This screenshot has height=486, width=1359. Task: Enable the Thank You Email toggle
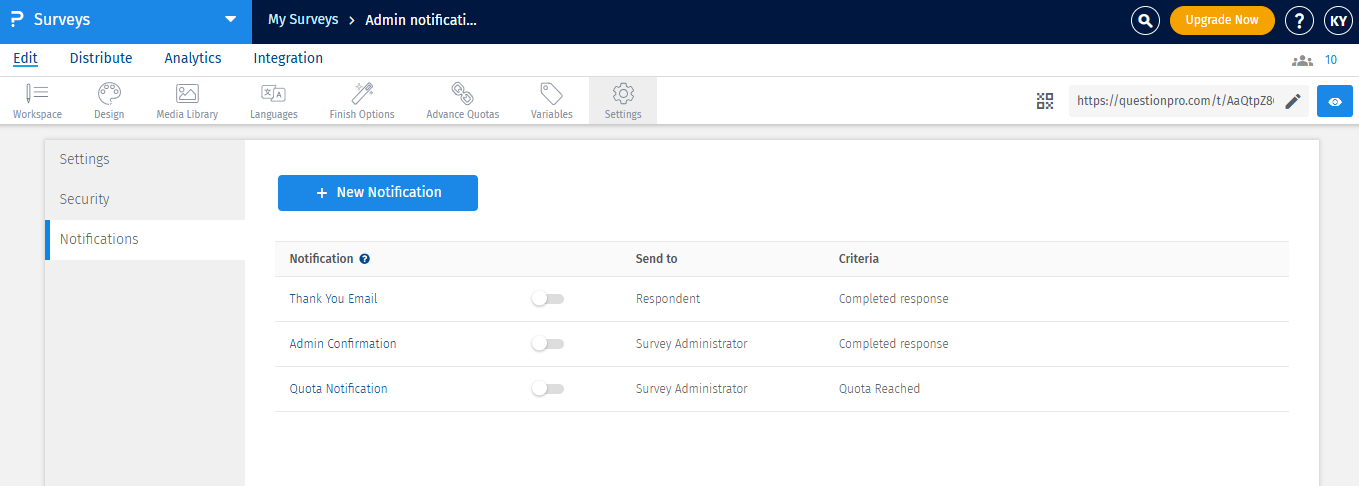[x=547, y=299]
